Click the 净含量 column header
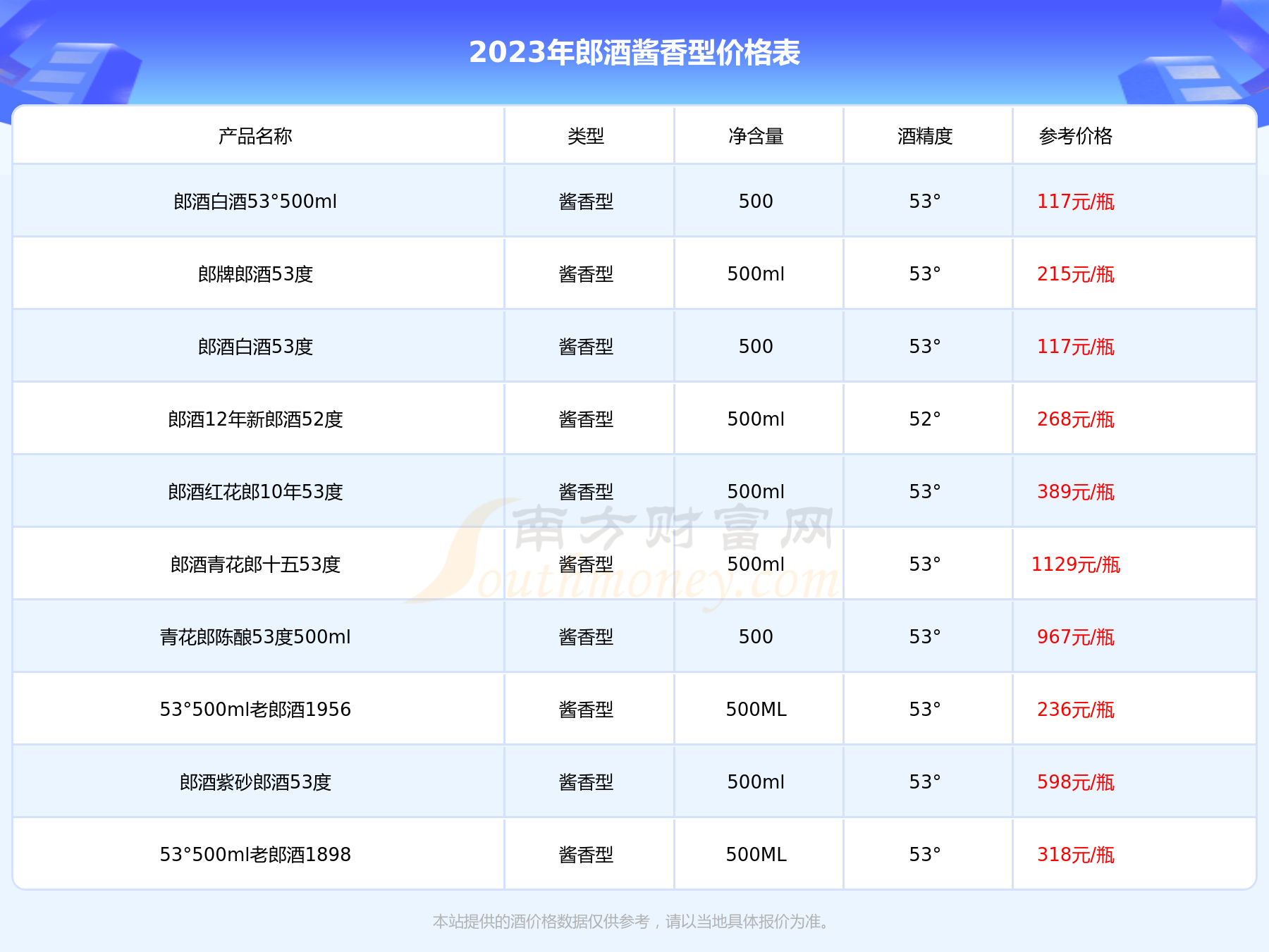The width and height of the screenshot is (1269, 952). point(756,136)
